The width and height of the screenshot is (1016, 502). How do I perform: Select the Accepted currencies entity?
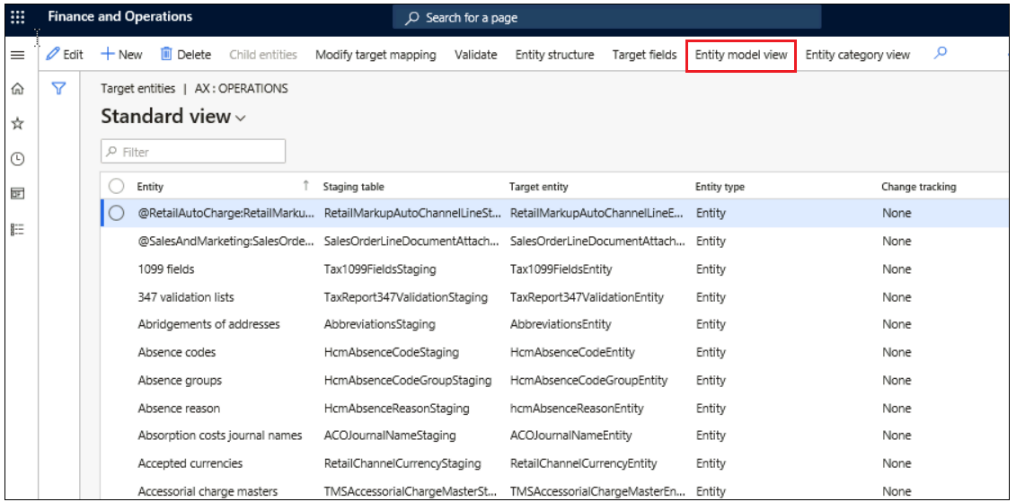point(190,464)
